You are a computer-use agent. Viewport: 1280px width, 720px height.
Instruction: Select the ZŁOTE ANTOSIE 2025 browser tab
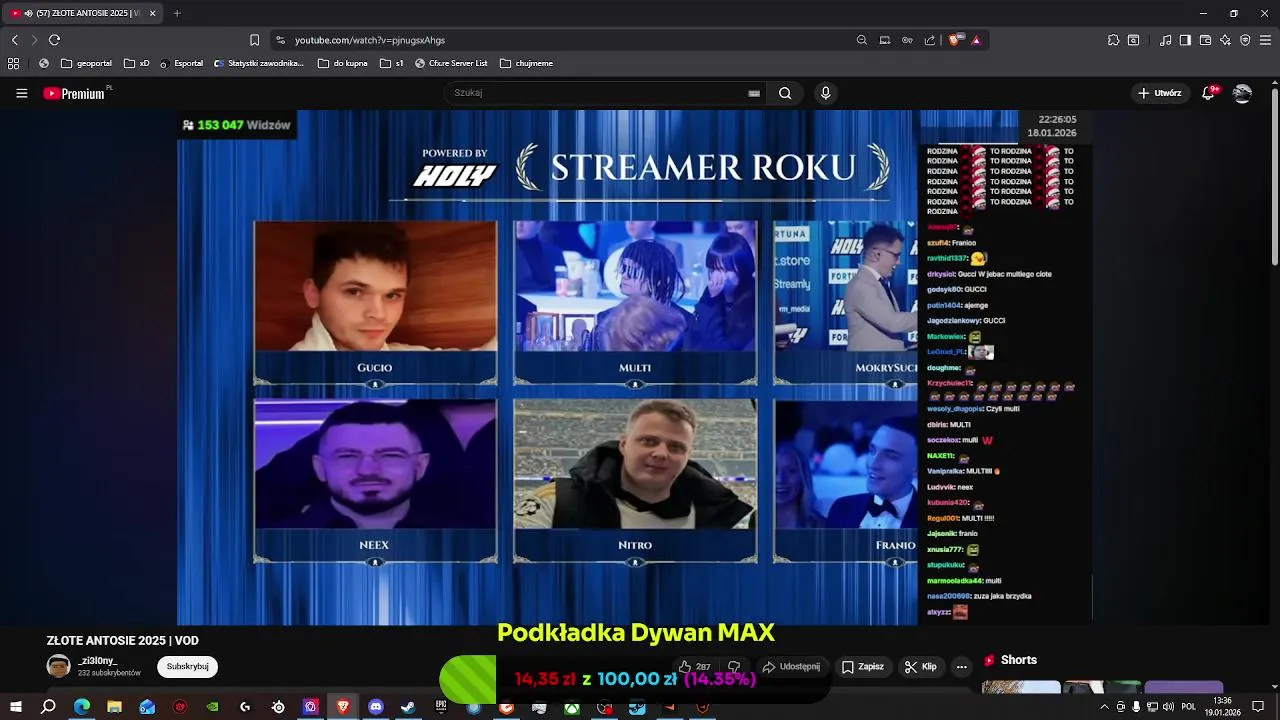pyautogui.click(x=84, y=13)
